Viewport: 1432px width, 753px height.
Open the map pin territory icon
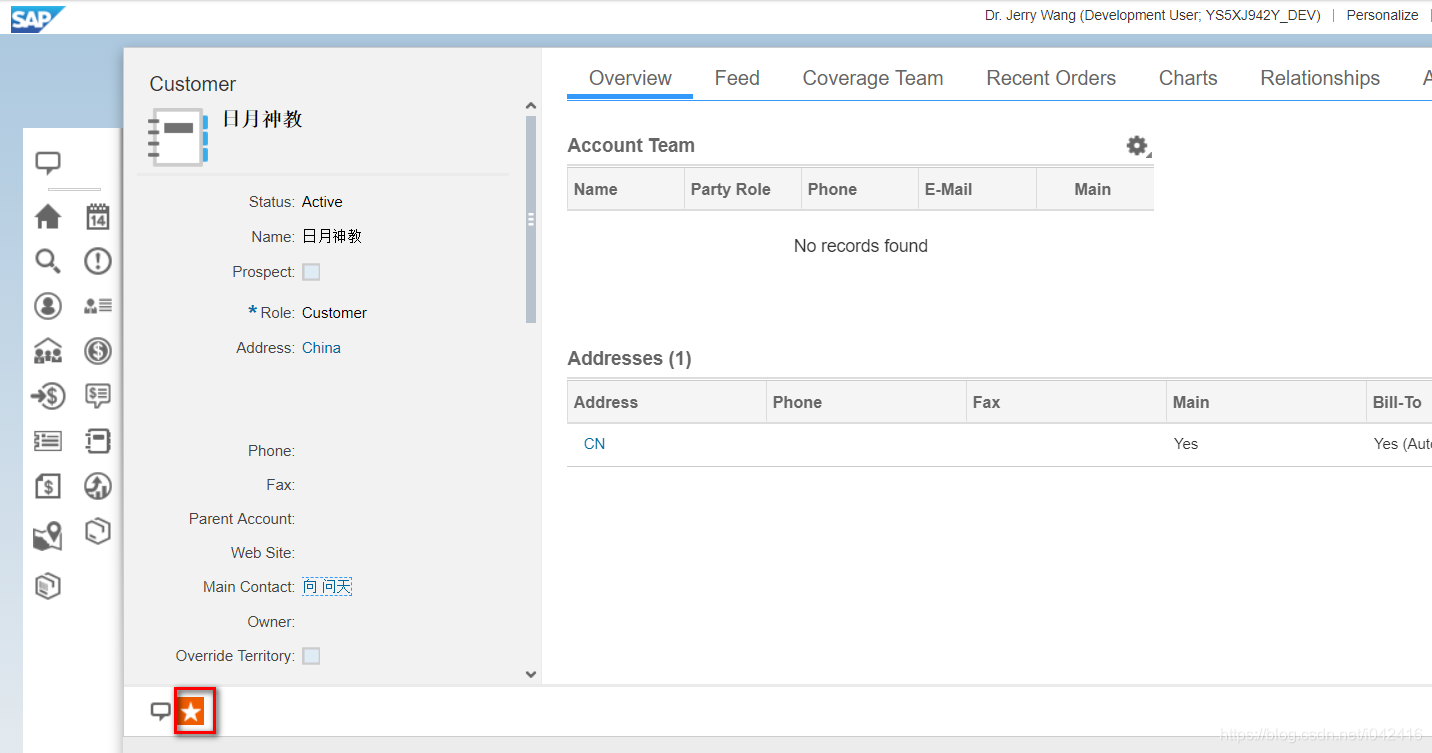tap(48, 536)
